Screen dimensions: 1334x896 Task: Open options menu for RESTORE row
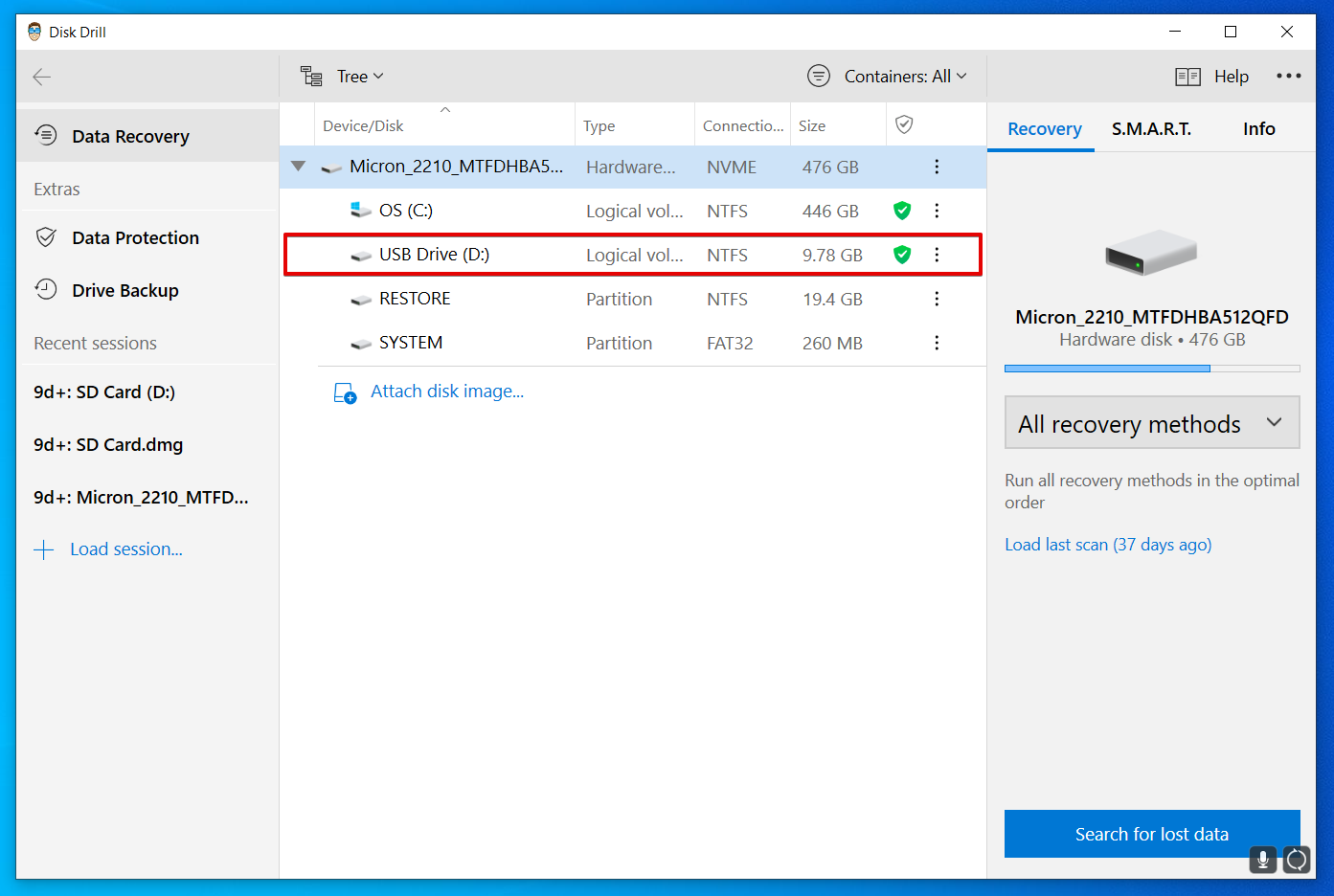click(937, 299)
